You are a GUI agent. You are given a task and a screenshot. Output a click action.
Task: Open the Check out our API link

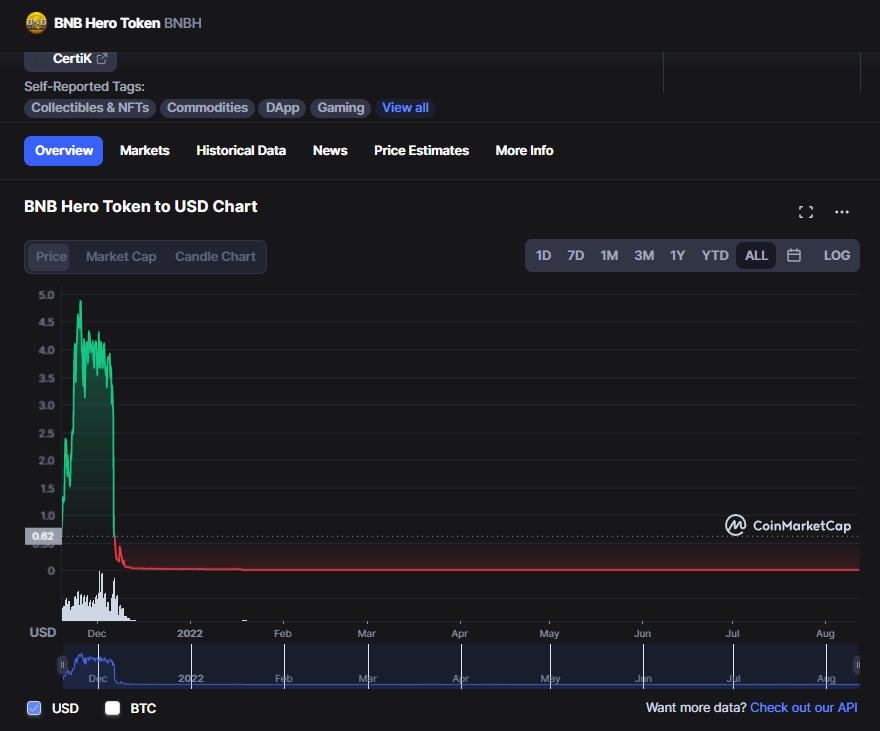coord(803,708)
